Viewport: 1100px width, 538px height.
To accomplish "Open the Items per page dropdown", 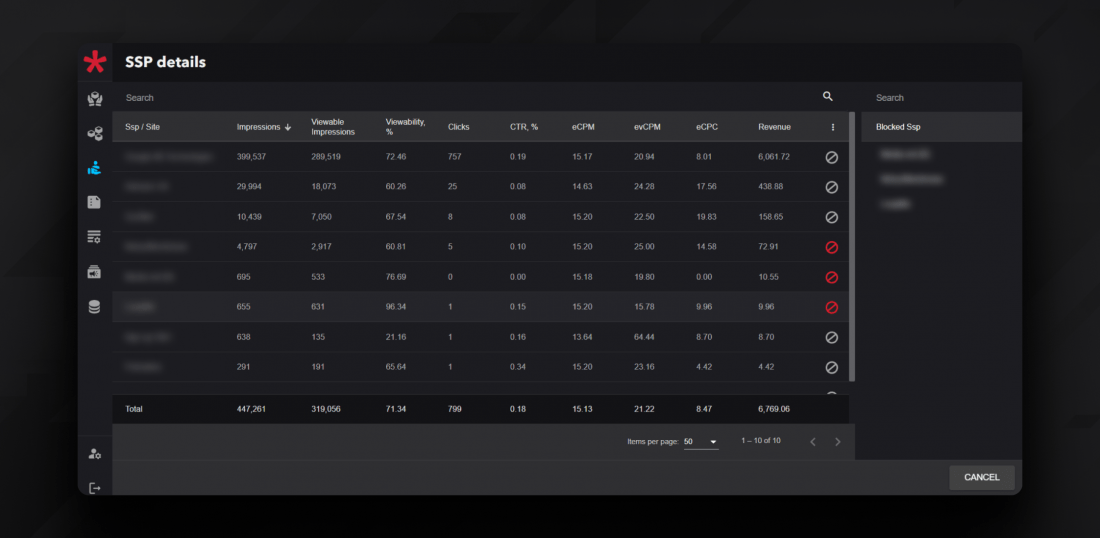I will (701, 442).
